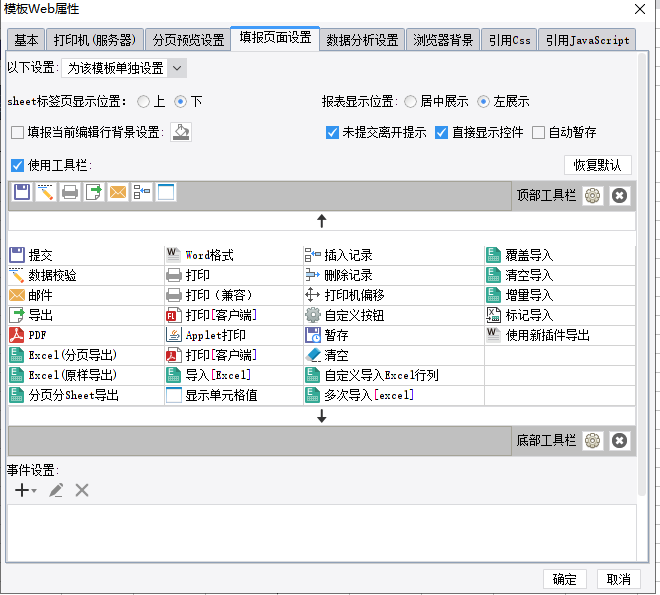Viewport: 660px width, 595px height.
Task: Switch to 数据分析设置 tab
Action: coord(362,40)
